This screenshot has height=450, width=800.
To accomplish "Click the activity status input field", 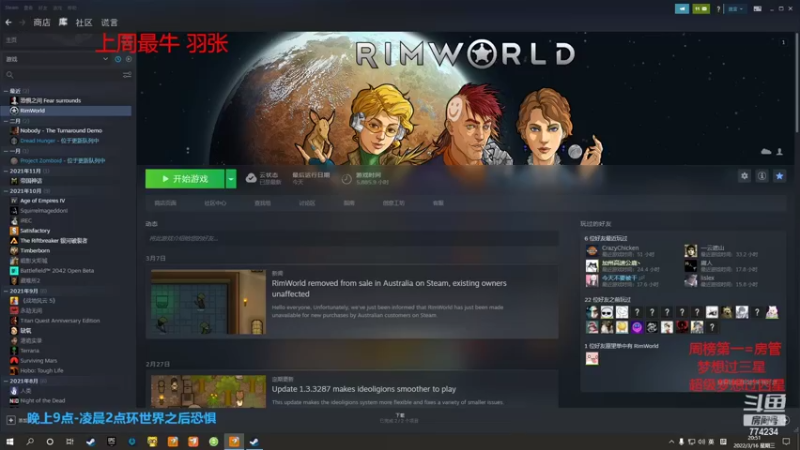I will click(352, 238).
